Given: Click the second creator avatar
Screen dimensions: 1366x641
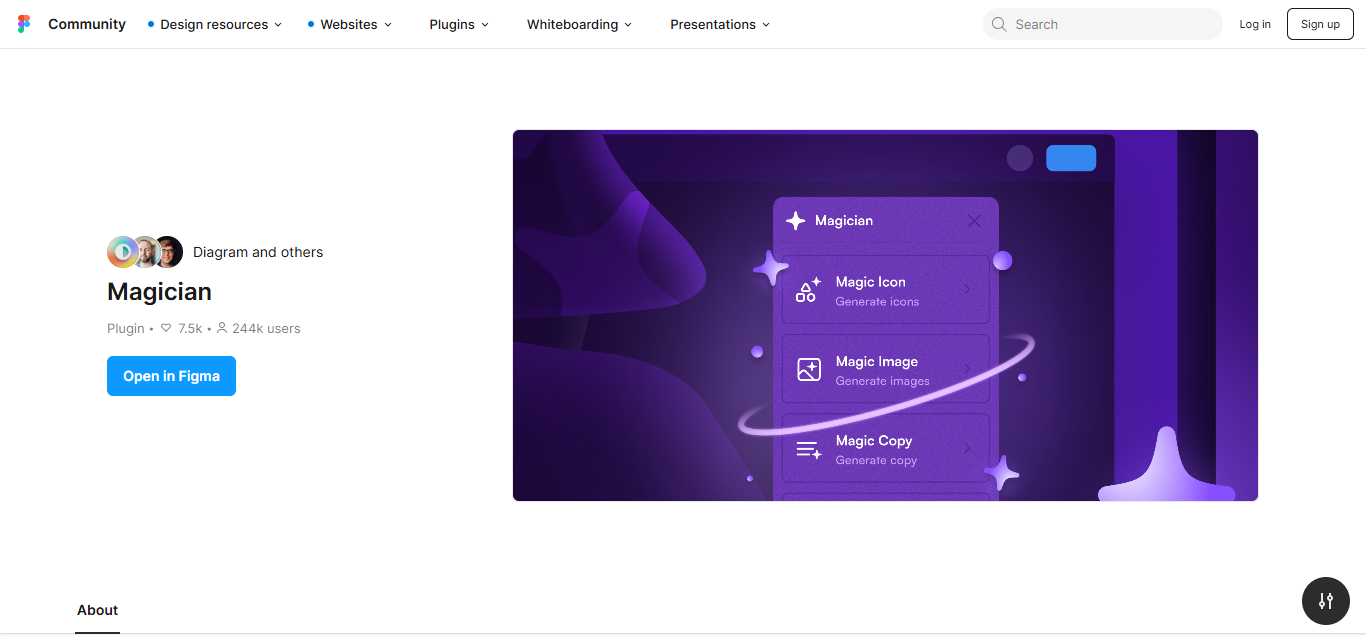Looking at the screenshot, I should click(146, 252).
